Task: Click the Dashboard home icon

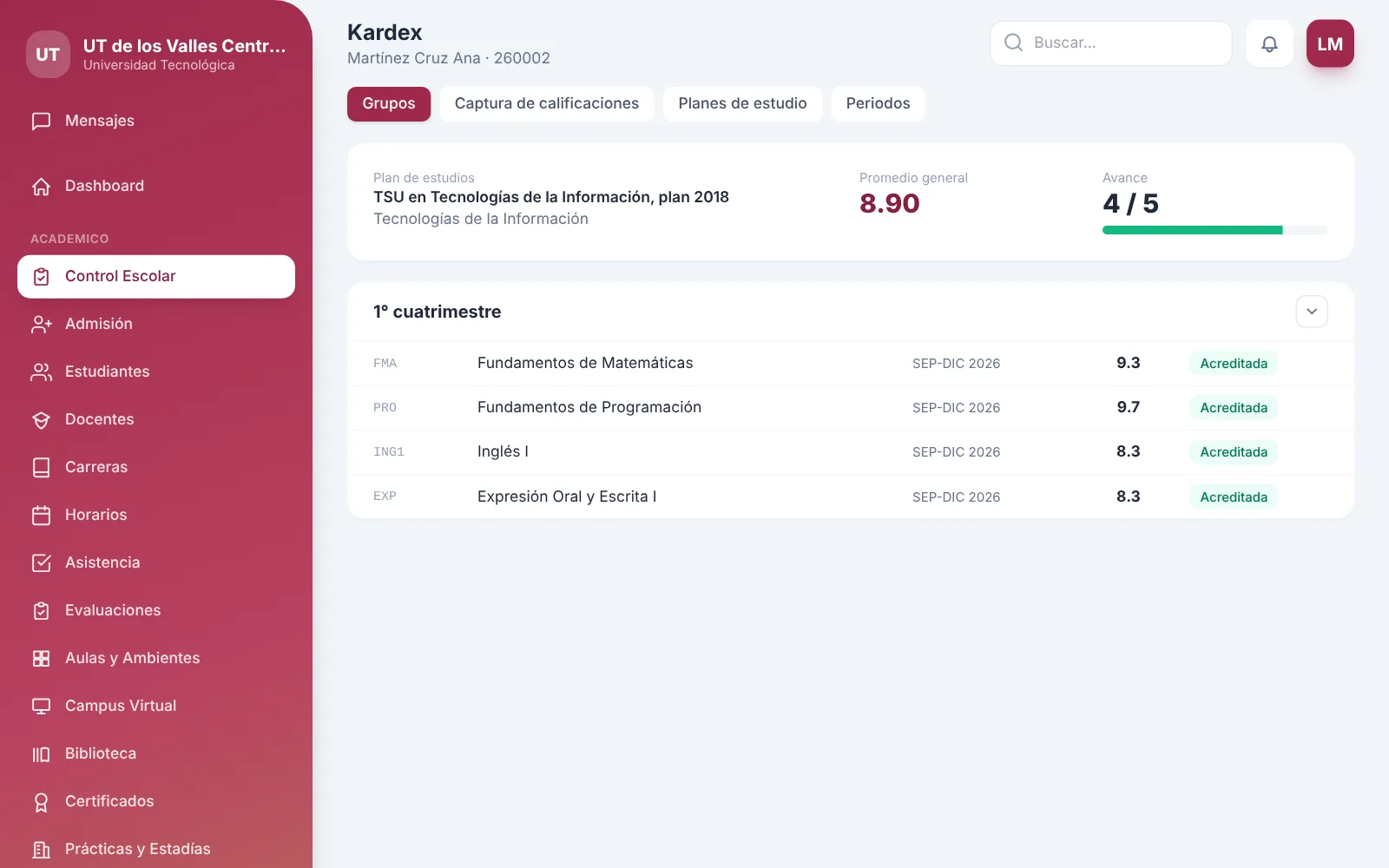Action: click(41, 186)
